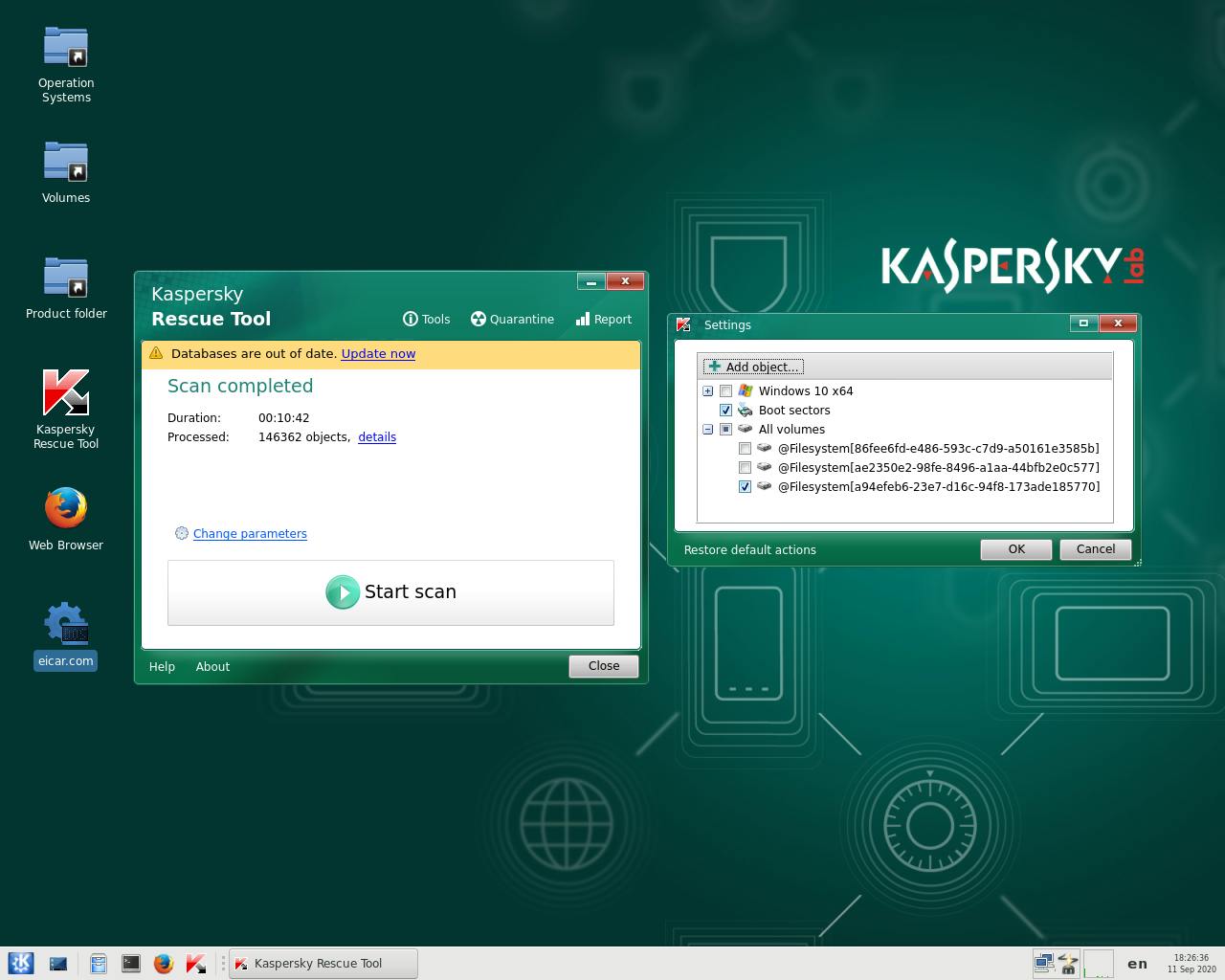The width and height of the screenshot is (1225, 980).
Task: Maximize the Settings window
Action: click(x=1083, y=323)
